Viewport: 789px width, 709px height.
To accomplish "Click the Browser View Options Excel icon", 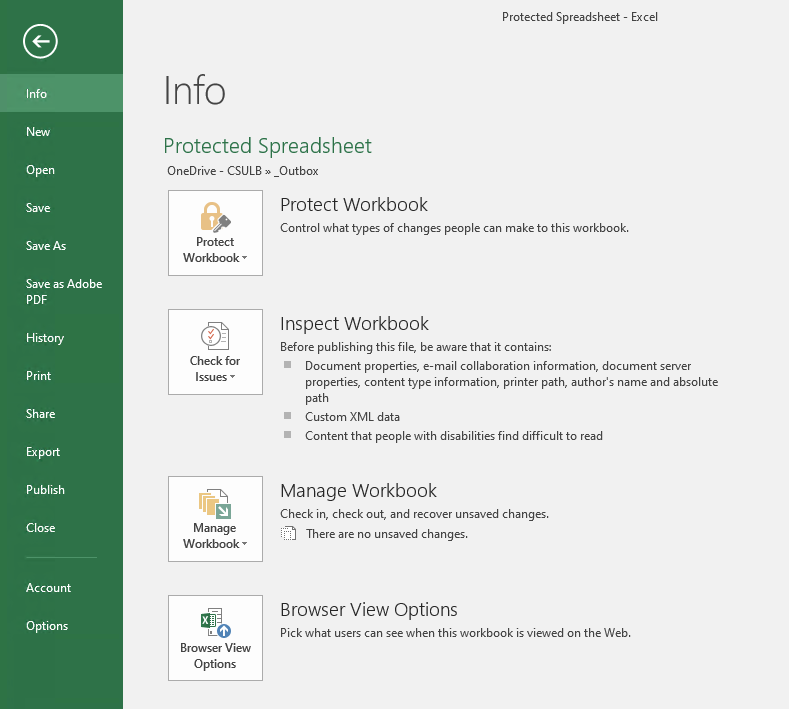I will (215, 622).
